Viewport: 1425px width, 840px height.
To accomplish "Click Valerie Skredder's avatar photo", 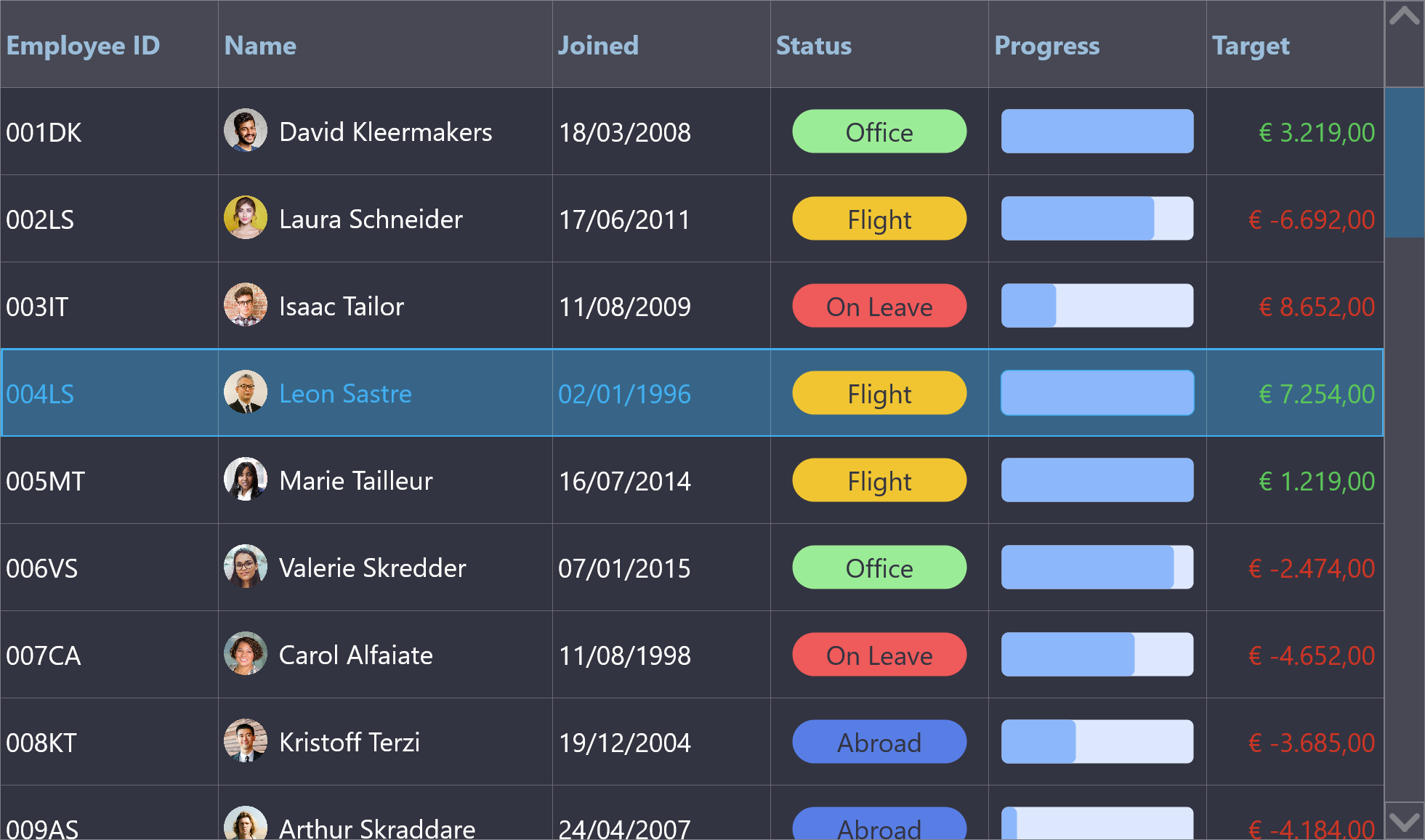I will pyautogui.click(x=246, y=568).
